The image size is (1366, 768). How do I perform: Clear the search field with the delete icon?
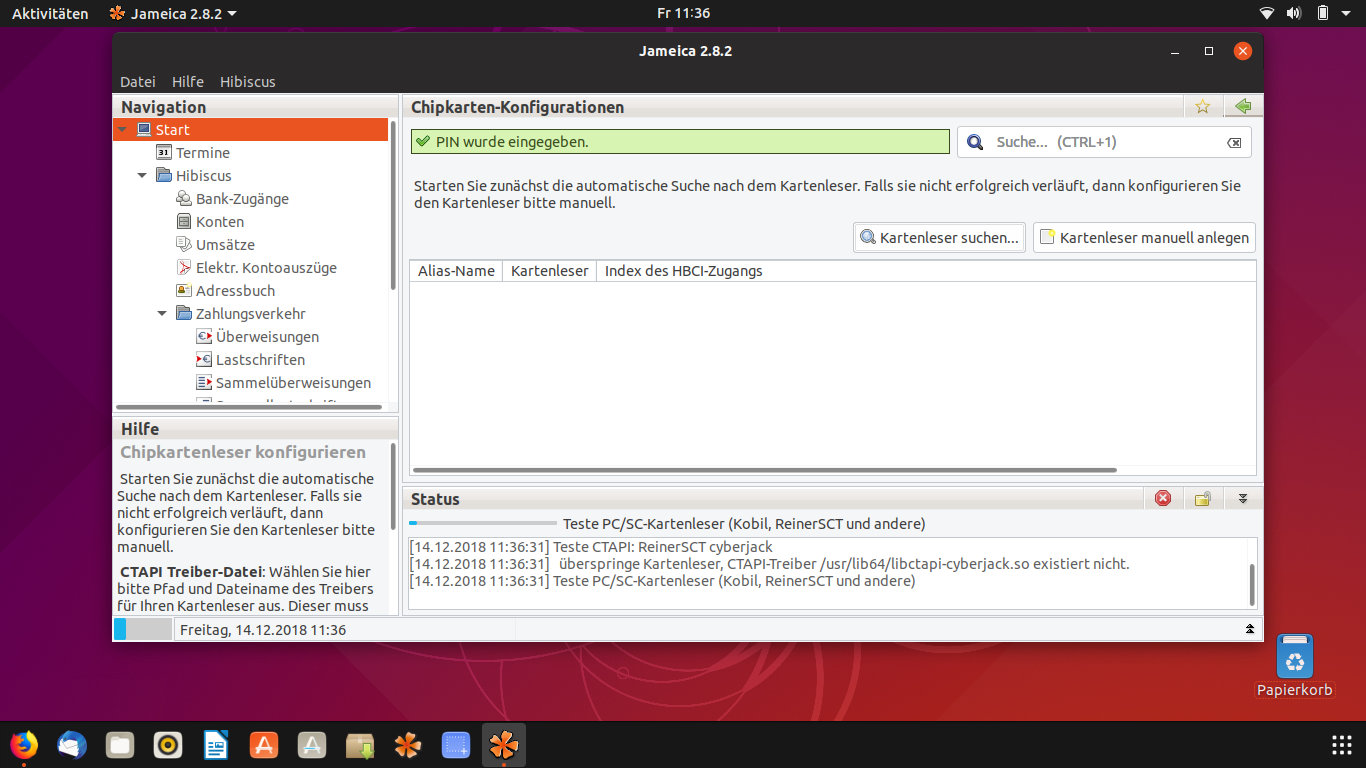tap(1234, 143)
